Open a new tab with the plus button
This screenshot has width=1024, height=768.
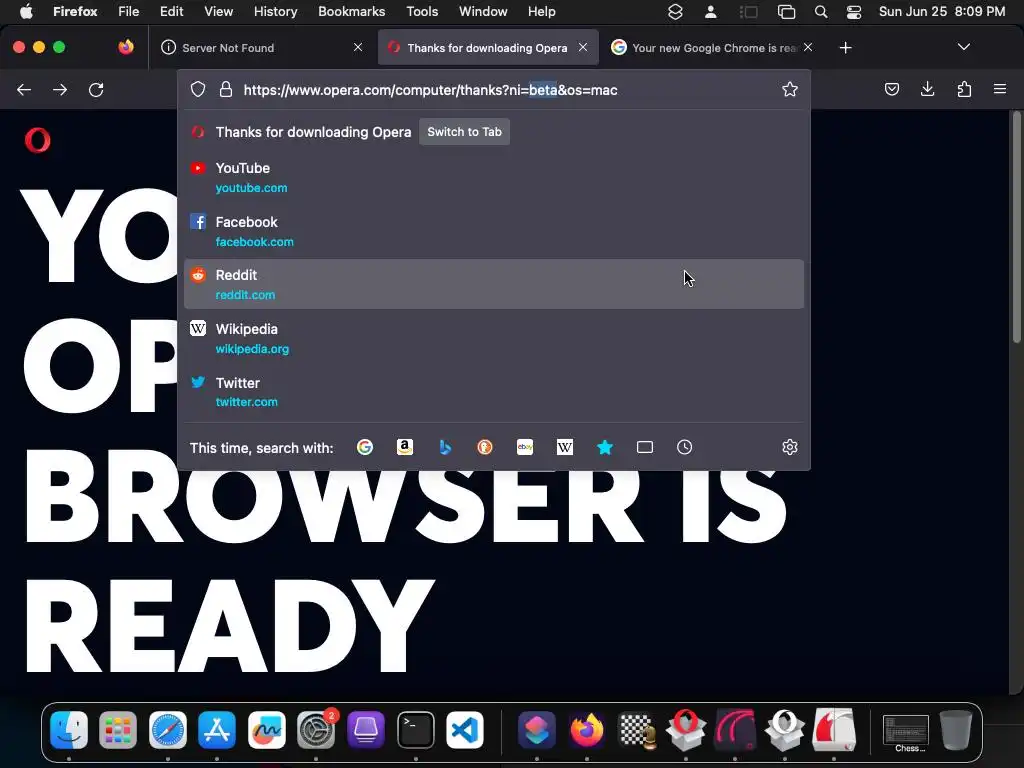click(x=846, y=48)
